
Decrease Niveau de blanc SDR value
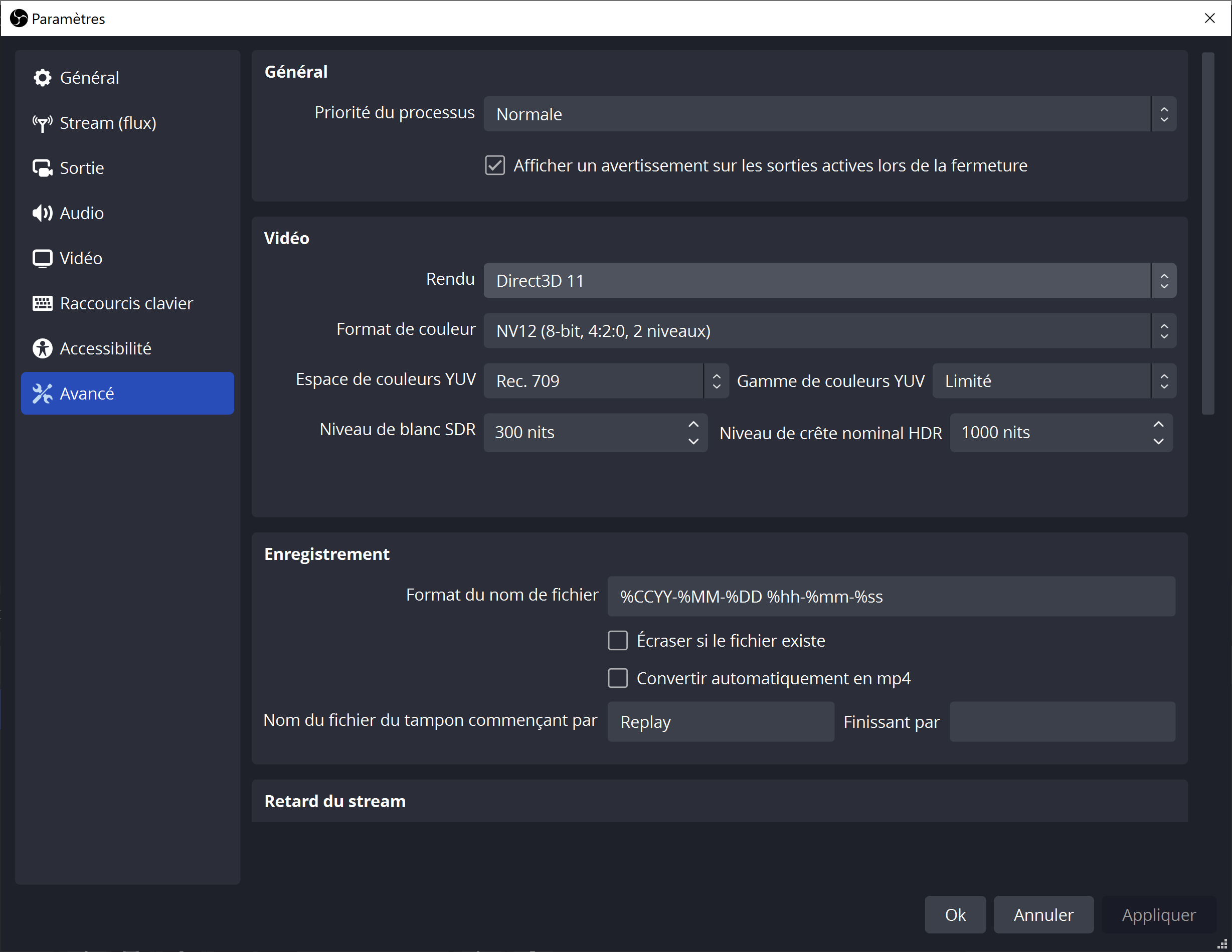(693, 442)
